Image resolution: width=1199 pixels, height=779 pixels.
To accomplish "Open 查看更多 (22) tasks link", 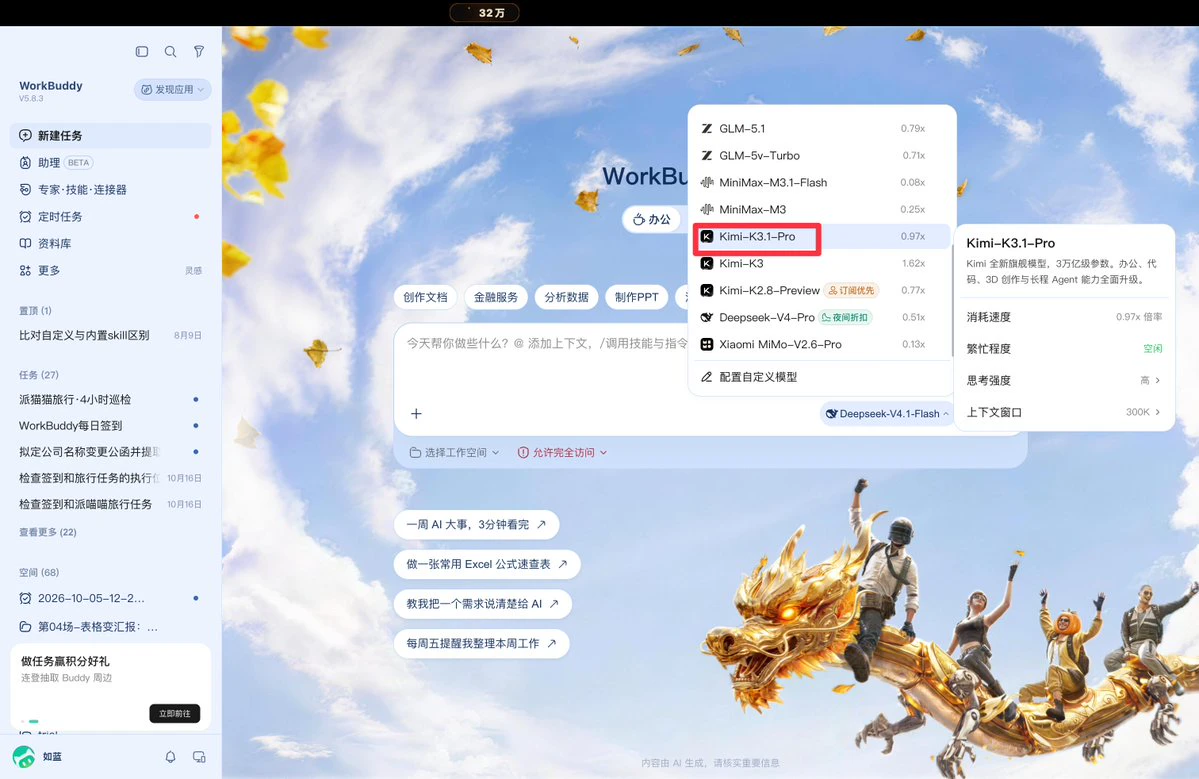I will point(47,532).
